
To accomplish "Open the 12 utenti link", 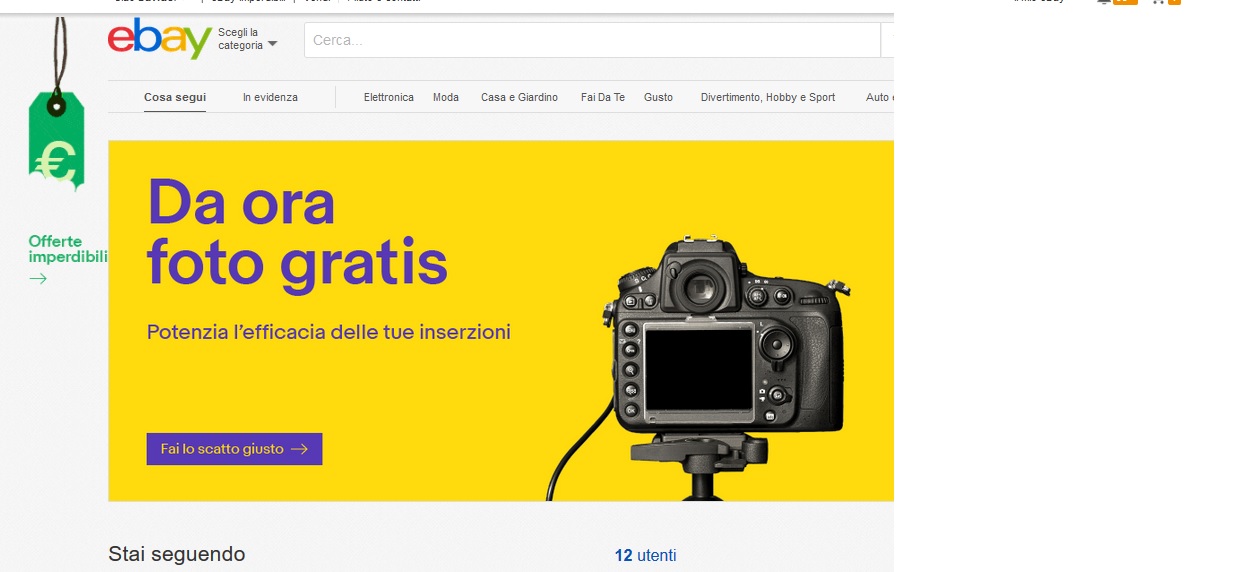I will click(x=645, y=555).
